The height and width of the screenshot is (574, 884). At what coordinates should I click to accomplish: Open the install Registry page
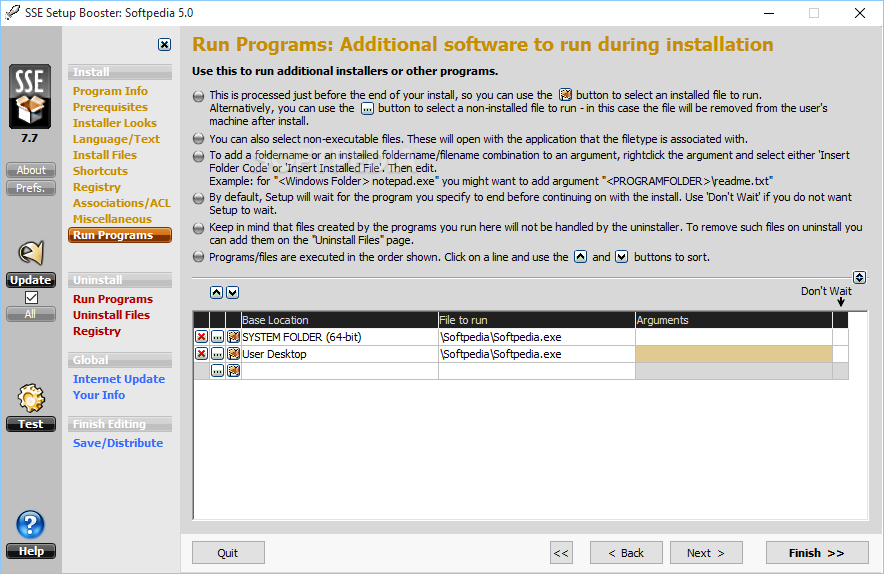tap(96, 187)
